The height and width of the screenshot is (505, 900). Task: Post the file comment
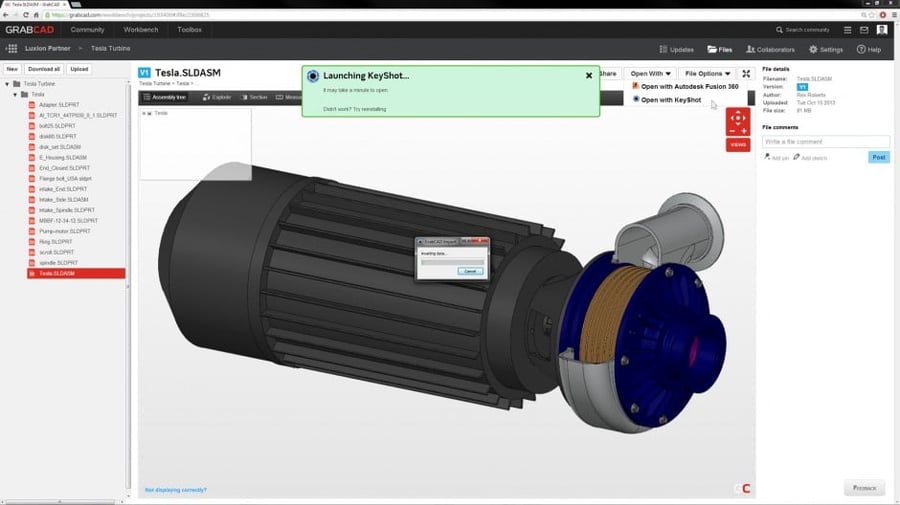(x=879, y=157)
